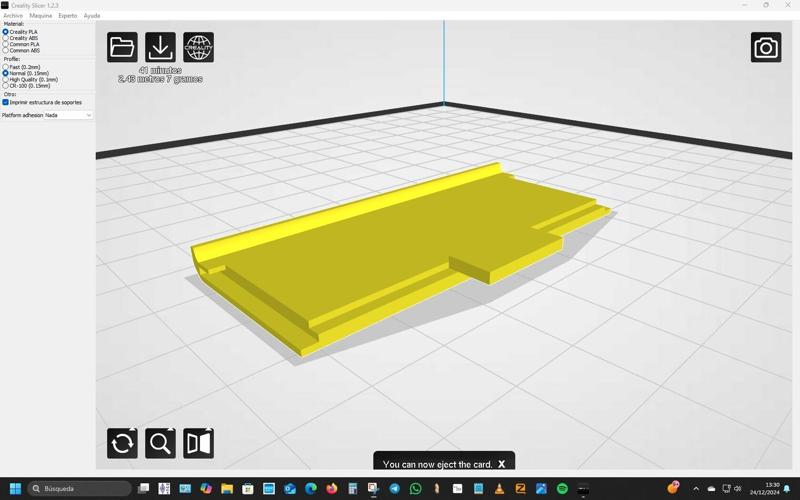Open VLC media player from the taskbar
This screenshot has height=500, width=800.
coord(499,489)
